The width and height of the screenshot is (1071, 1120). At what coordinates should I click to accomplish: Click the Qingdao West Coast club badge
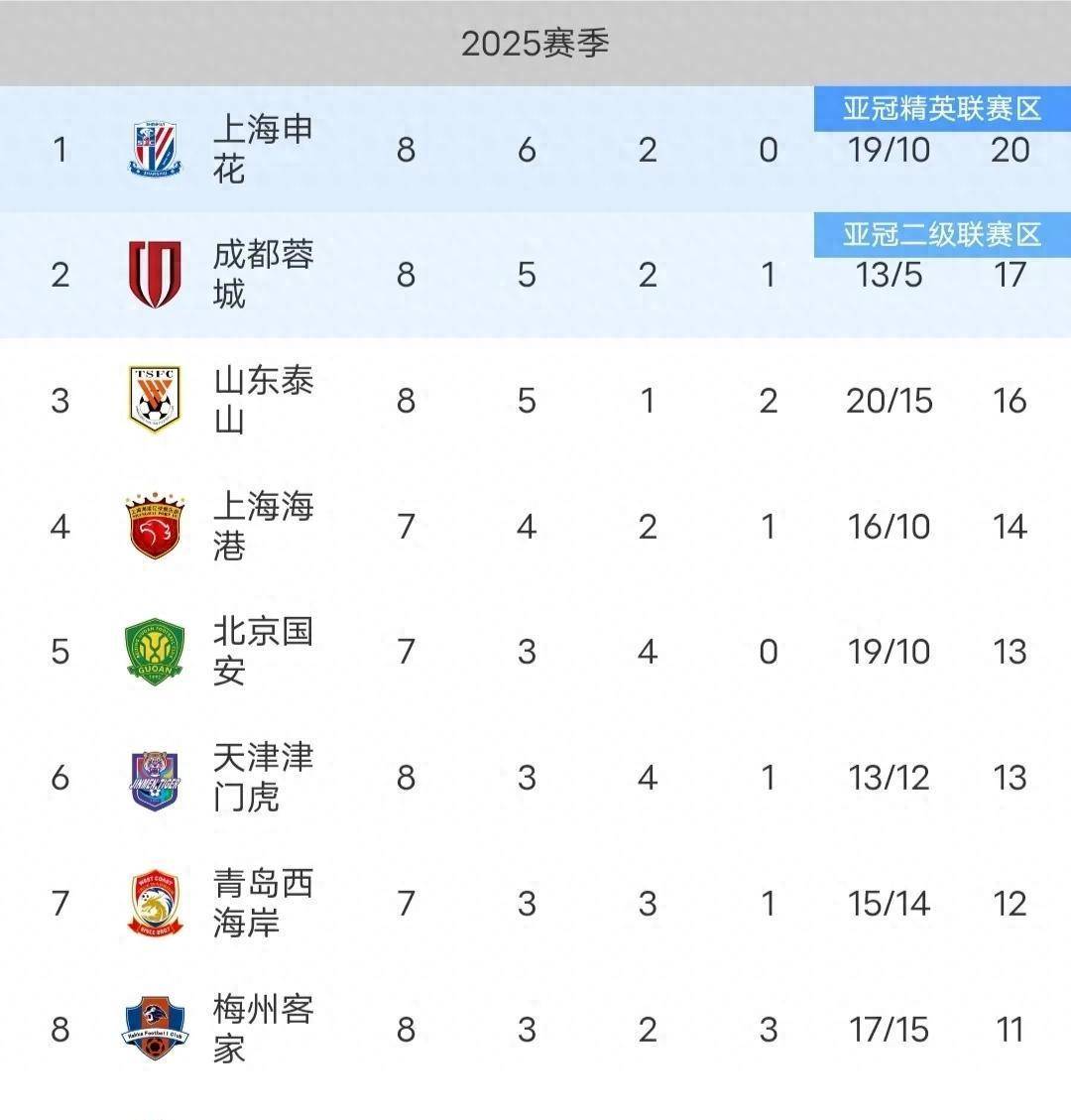coord(155,903)
